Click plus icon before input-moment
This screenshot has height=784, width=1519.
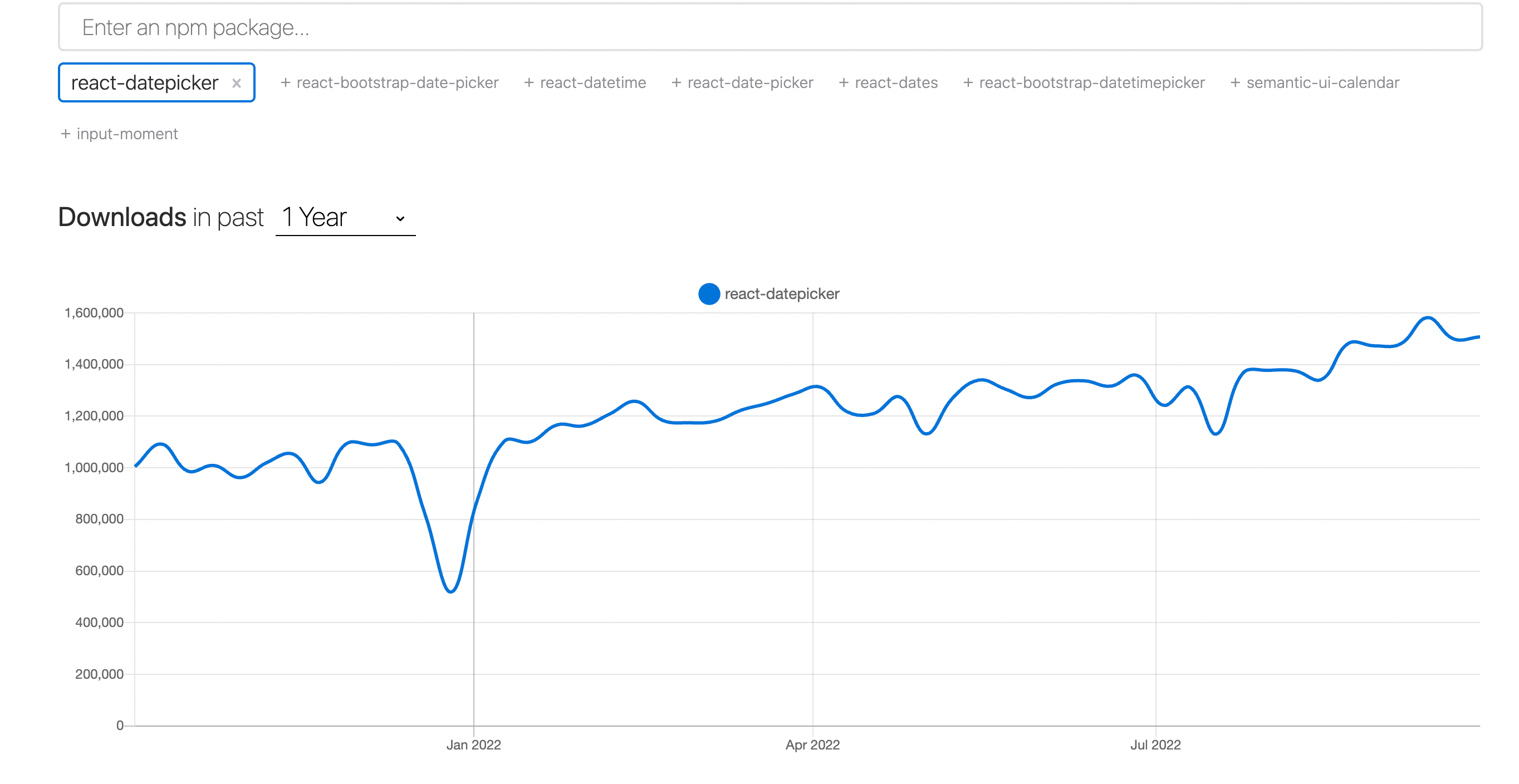[x=66, y=134]
